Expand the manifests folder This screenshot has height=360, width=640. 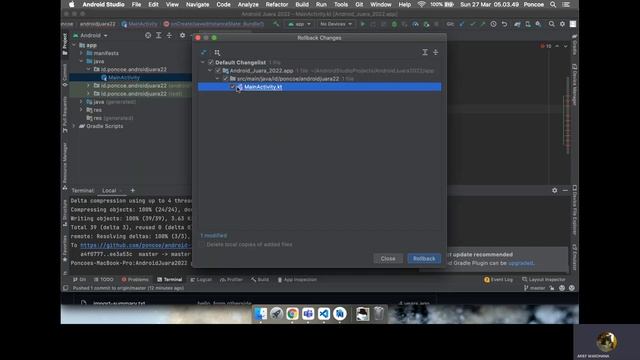point(81,53)
